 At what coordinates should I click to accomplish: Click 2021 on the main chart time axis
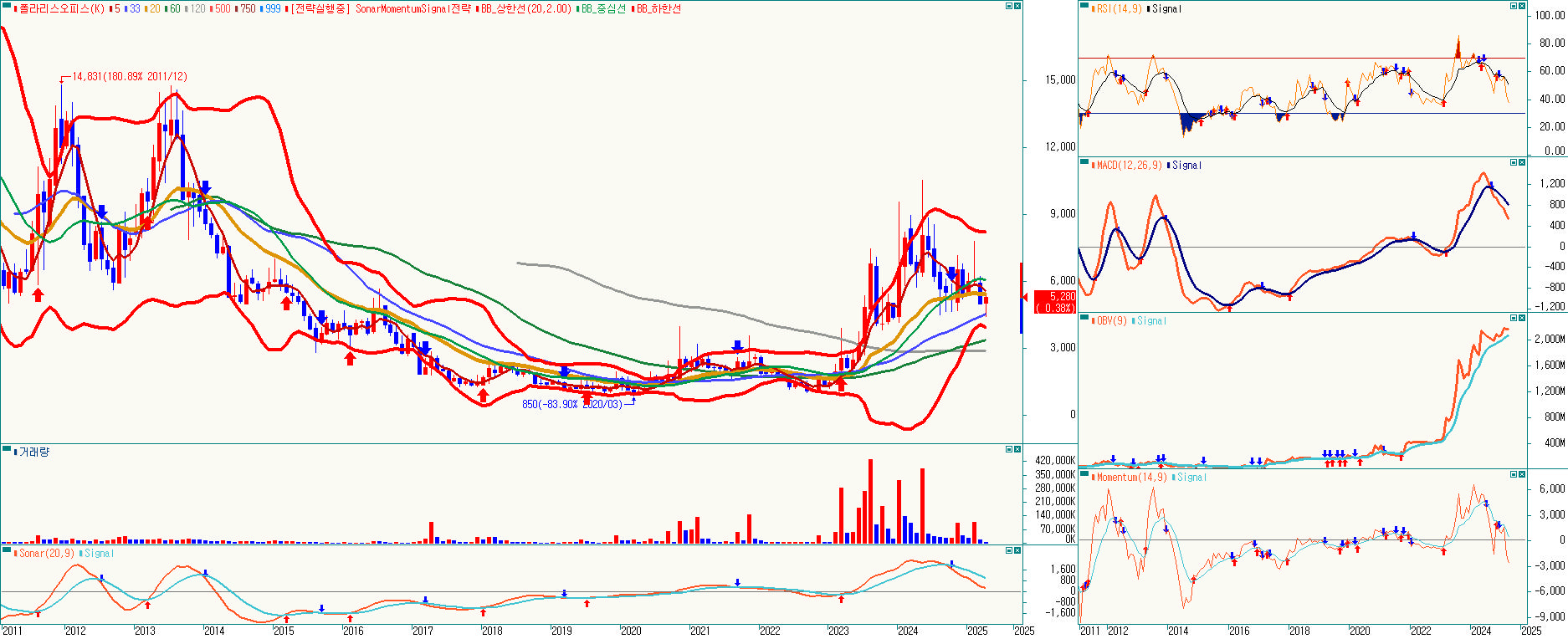pyautogui.click(x=699, y=631)
